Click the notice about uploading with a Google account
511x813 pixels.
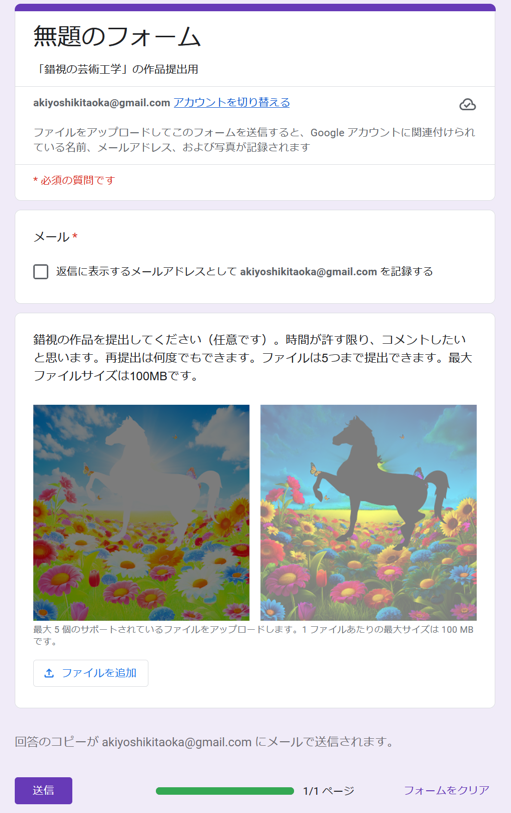pyautogui.click(x=254, y=139)
